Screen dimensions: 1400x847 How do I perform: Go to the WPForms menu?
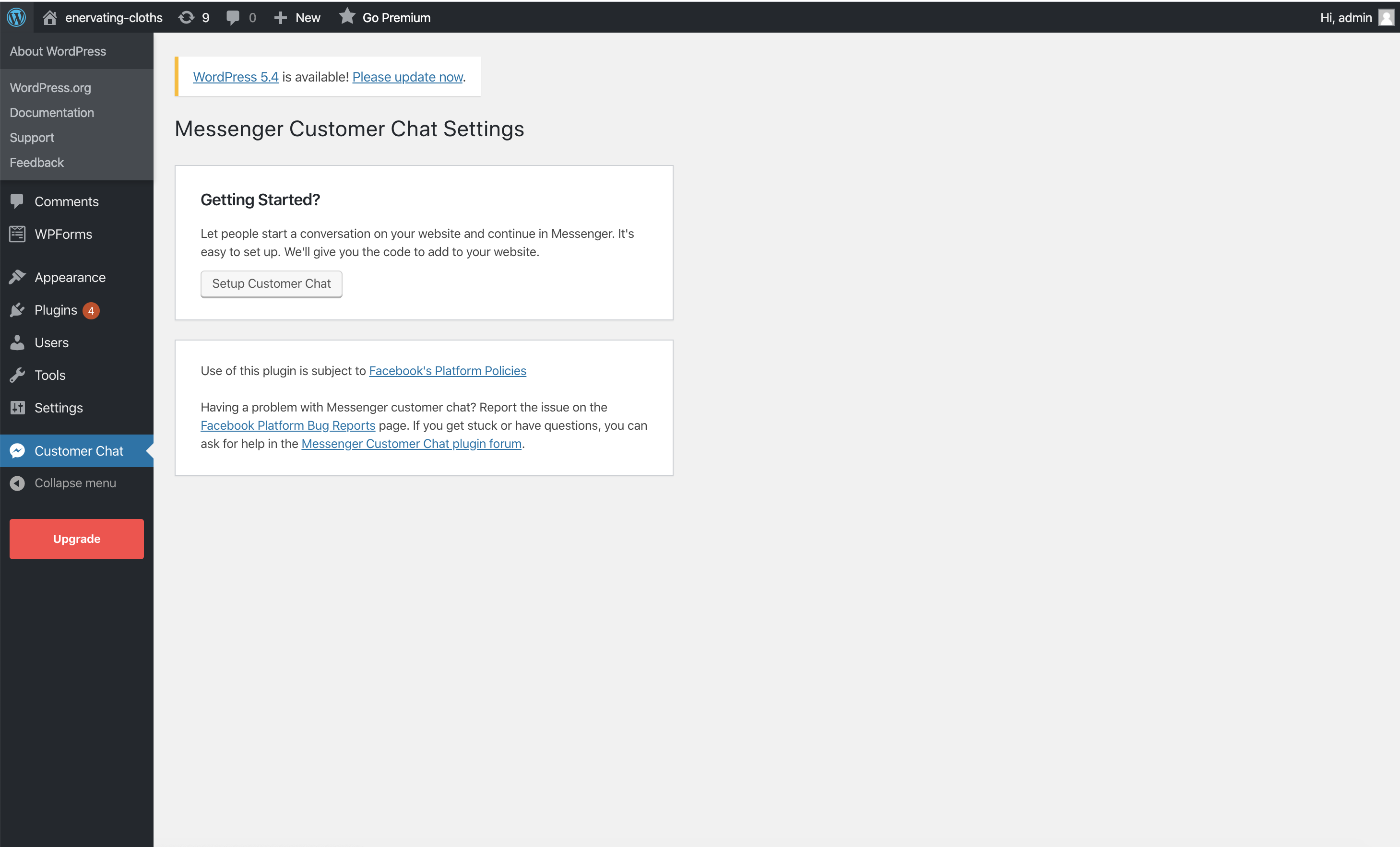[x=63, y=234]
